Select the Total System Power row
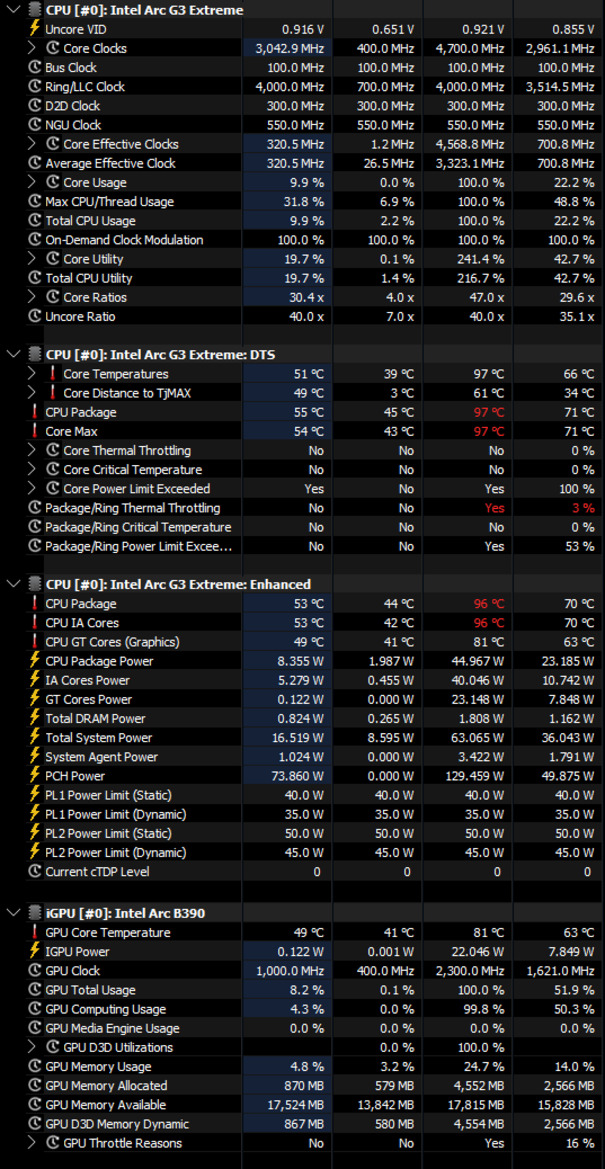Viewport: 605px width, 1169px height. pos(302,737)
